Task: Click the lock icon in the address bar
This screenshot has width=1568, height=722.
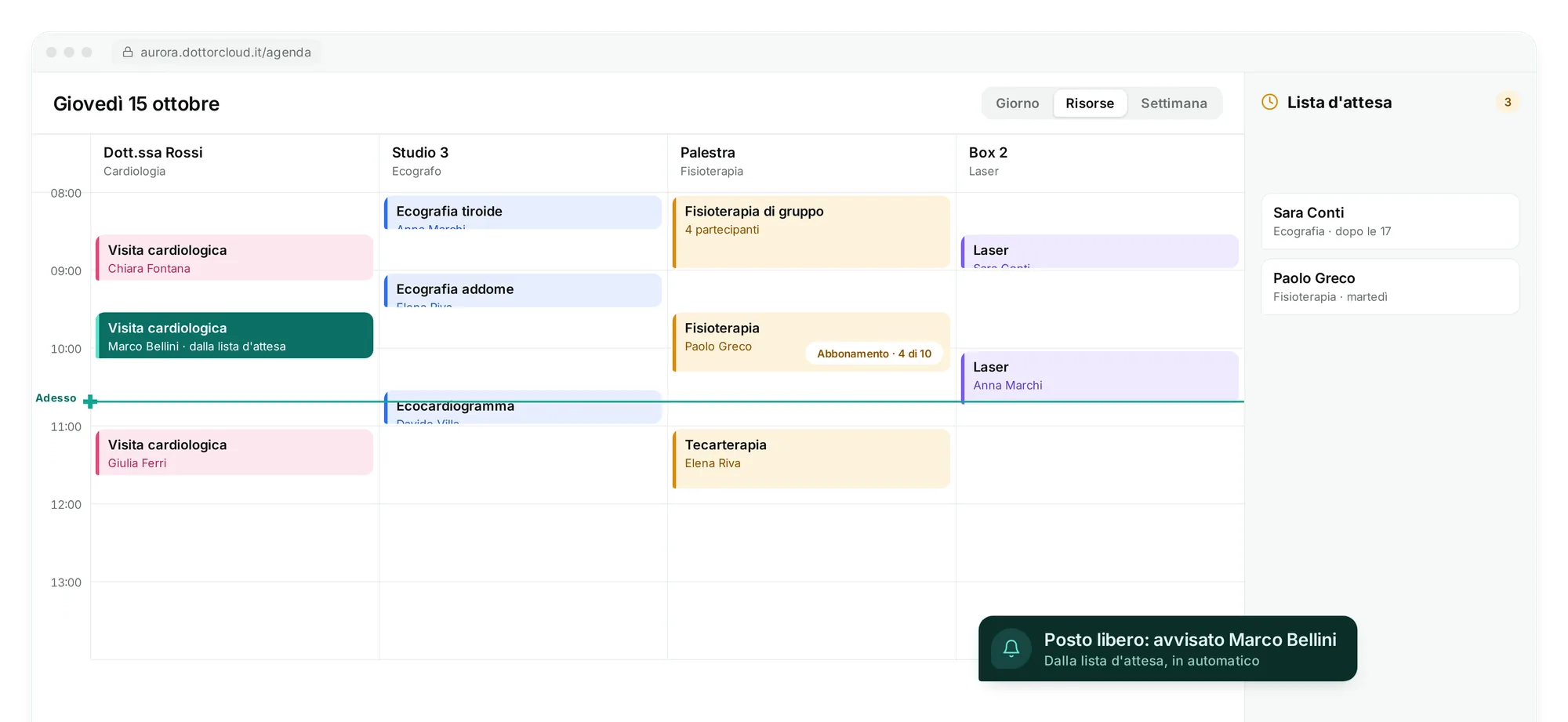Action: [x=128, y=52]
